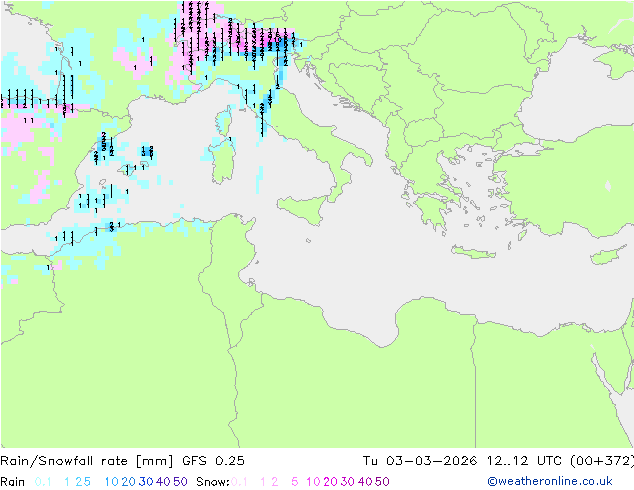Image resolution: width=634 pixels, height=490 pixels.
Task: Click the 'Rain' legend label
Action: coord(13,482)
